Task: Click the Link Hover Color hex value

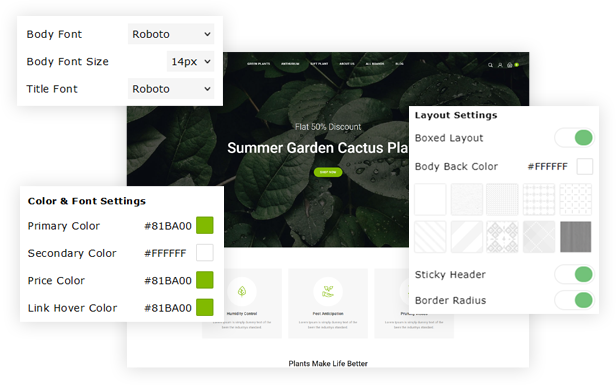Action: tap(168, 308)
